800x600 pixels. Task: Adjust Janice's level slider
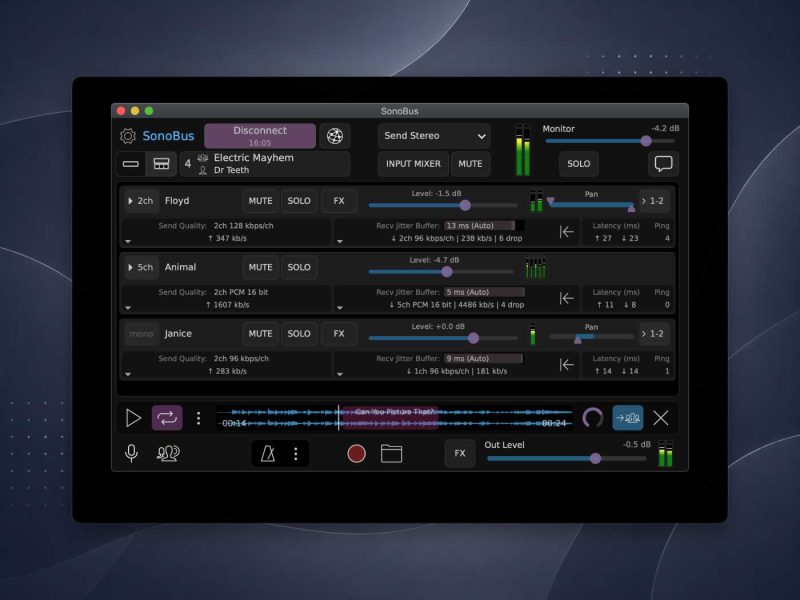click(443, 338)
